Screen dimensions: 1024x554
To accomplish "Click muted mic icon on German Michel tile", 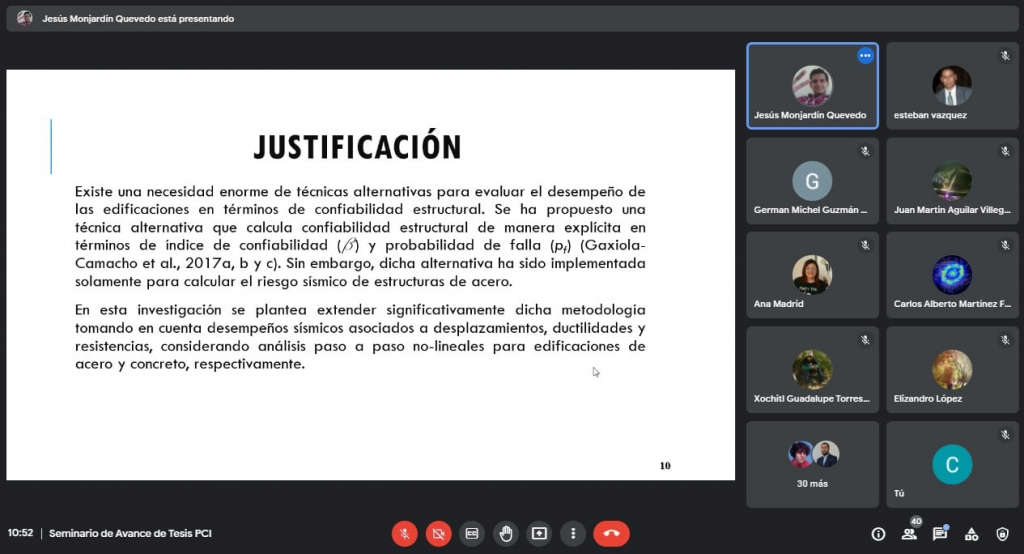I will 865,151.
